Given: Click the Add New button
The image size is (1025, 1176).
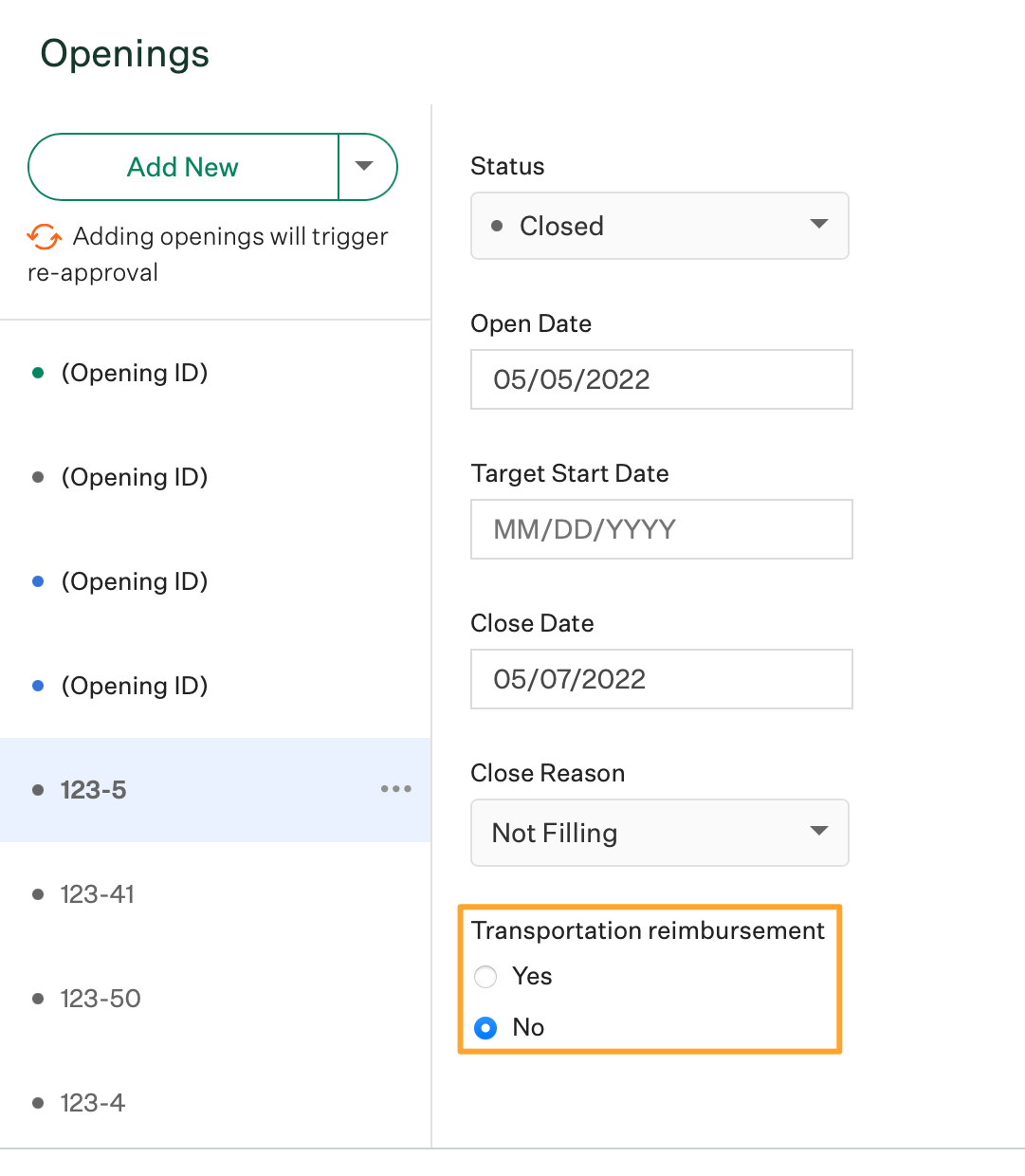Looking at the screenshot, I should pyautogui.click(x=182, y=167).
